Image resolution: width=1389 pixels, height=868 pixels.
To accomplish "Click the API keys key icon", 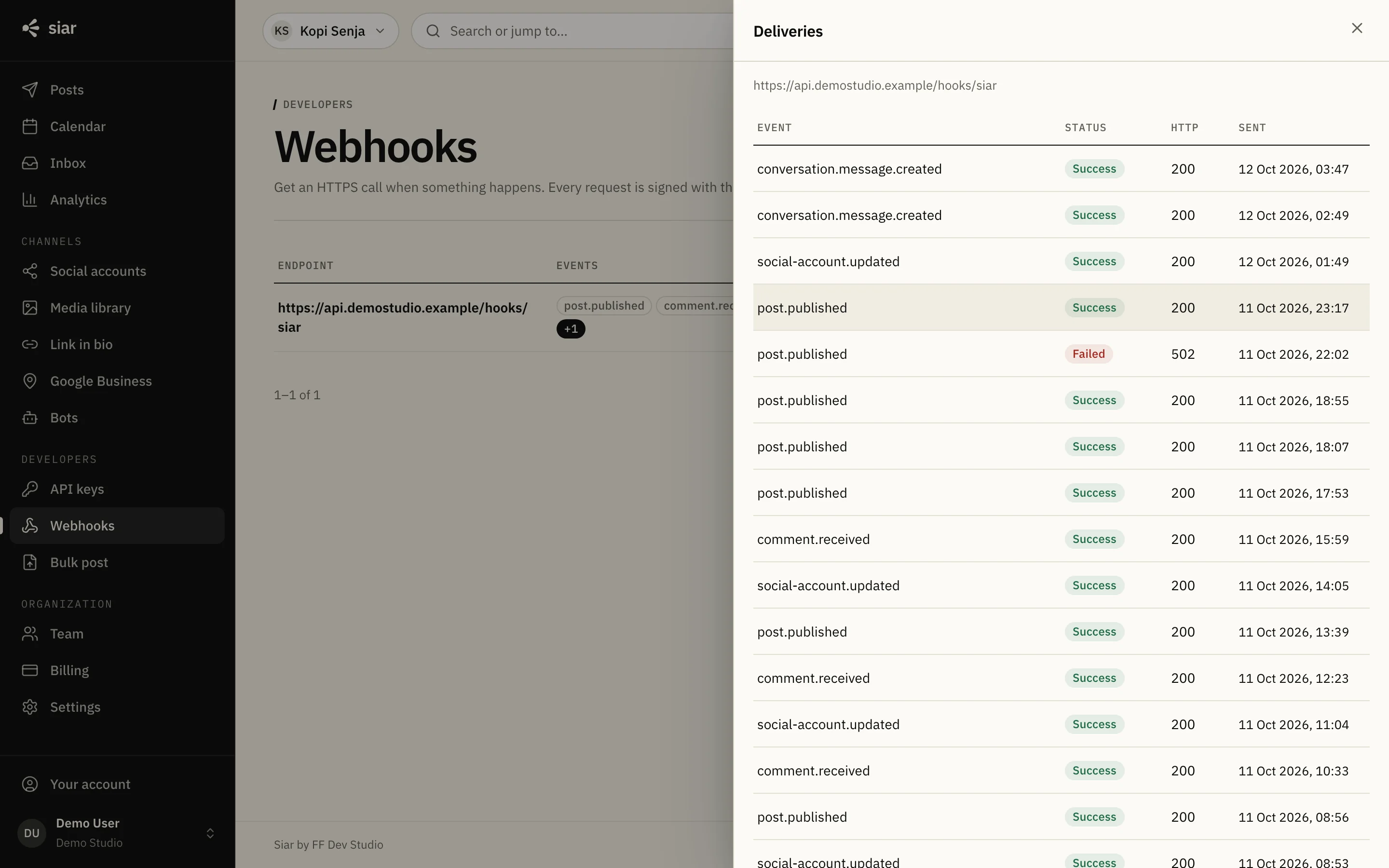I will [30, 489].
